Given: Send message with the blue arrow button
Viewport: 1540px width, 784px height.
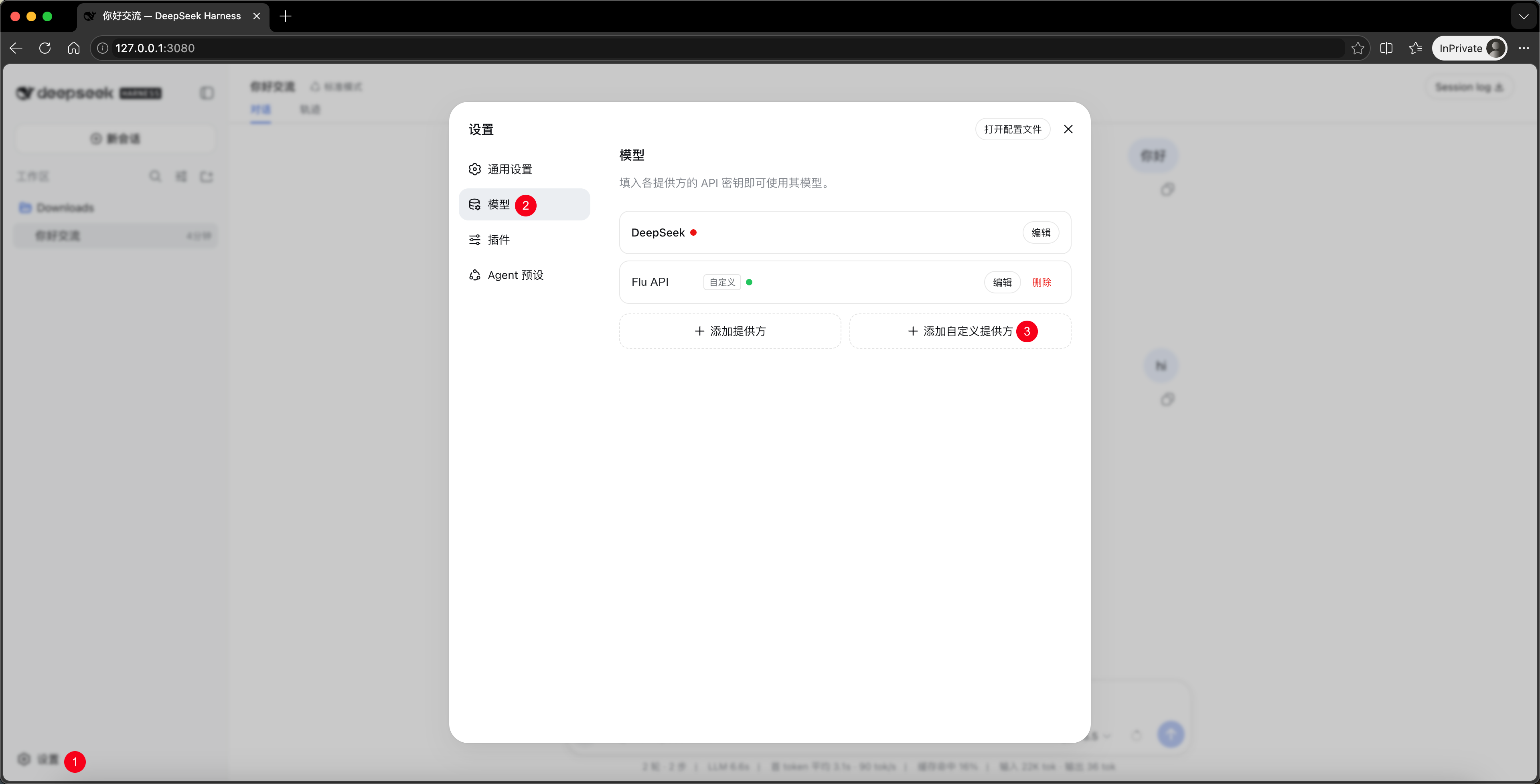Looking at the screenshot, I should 1171,734.
